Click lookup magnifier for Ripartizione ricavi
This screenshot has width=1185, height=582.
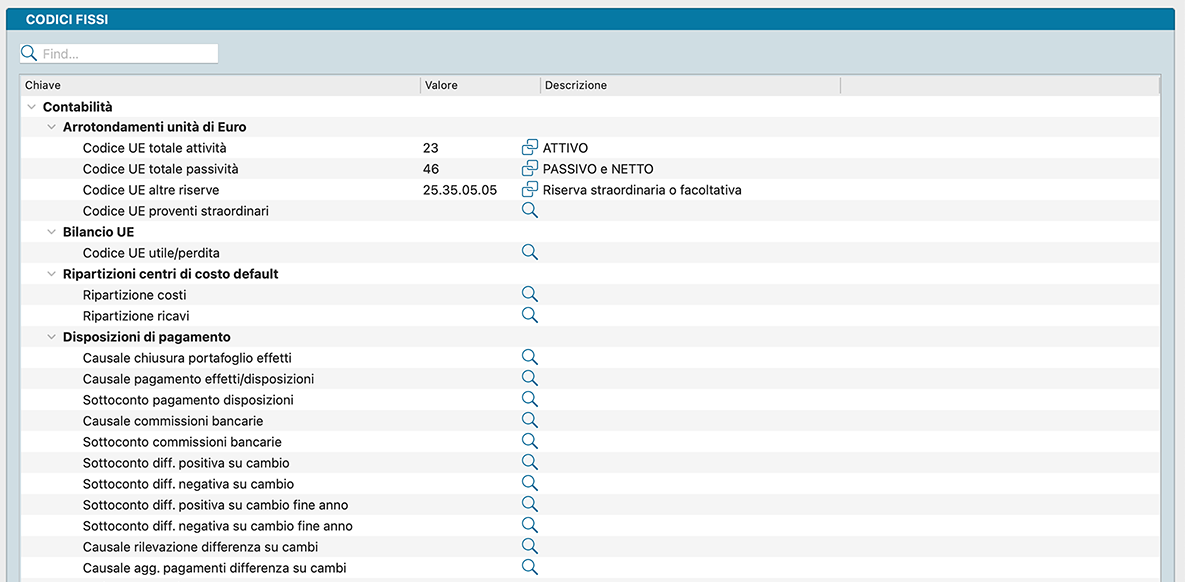click(530, 316)
